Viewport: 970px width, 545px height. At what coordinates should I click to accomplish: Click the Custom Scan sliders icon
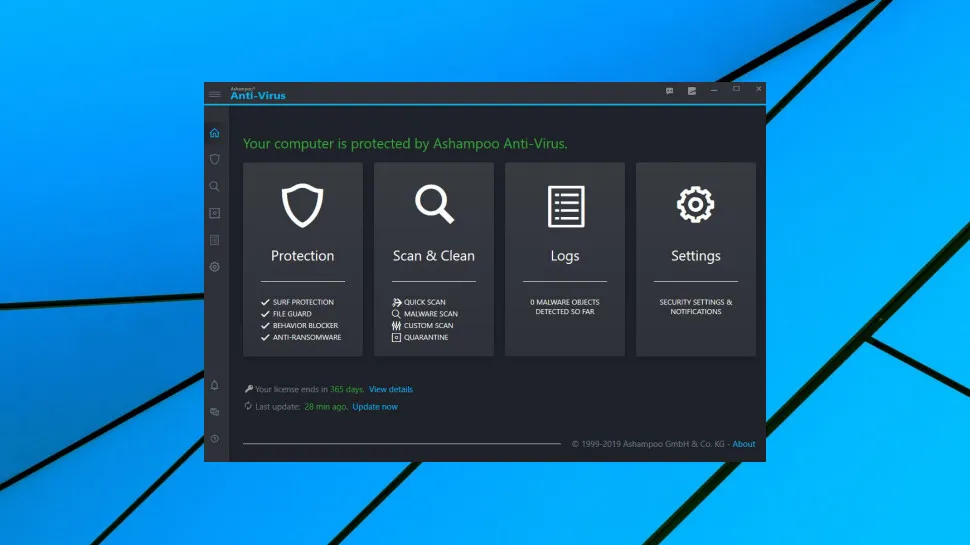[397, 325]
